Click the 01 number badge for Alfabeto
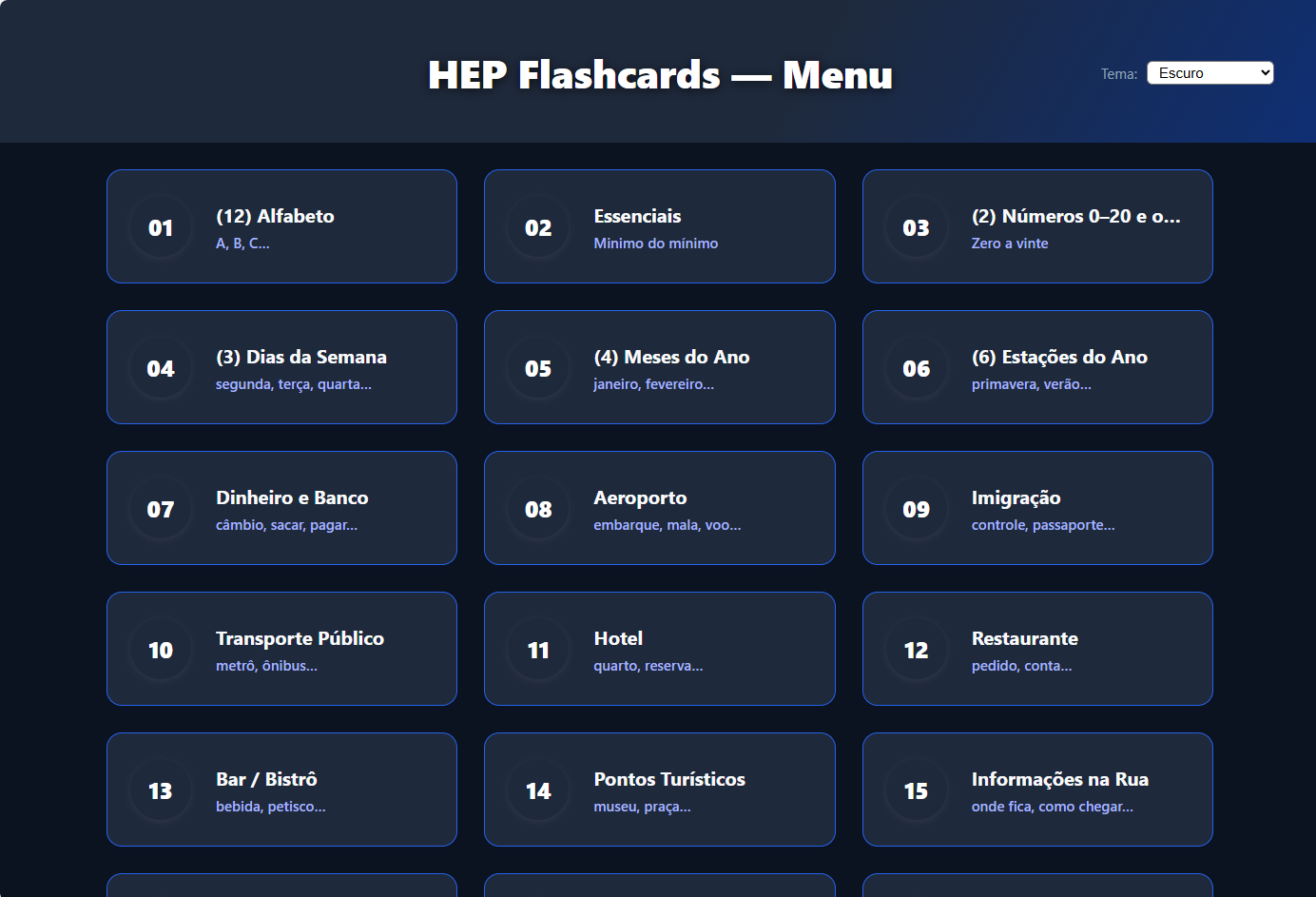 (x=161, y=227)
